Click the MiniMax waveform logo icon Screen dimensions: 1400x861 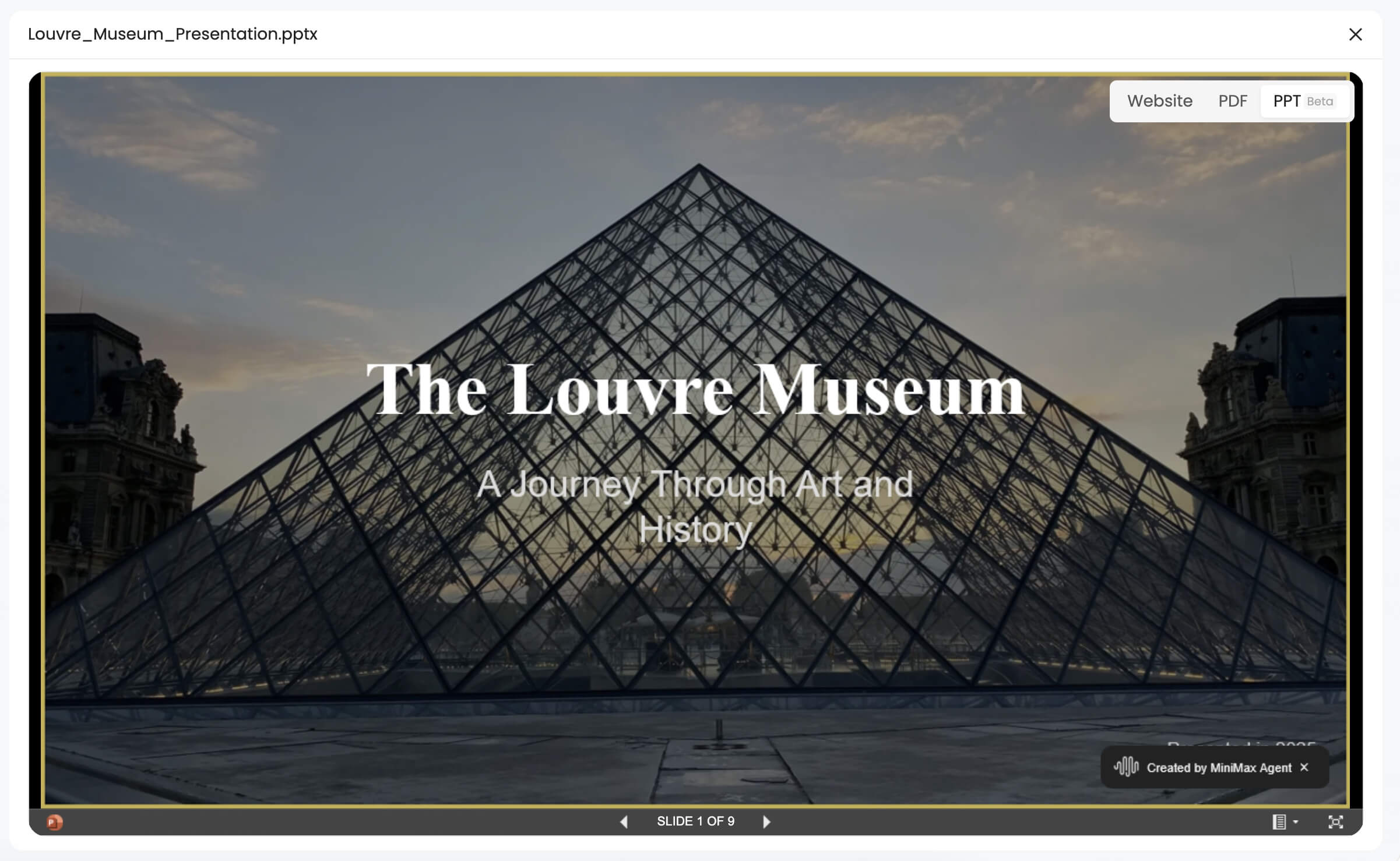click(x=1126, y=767)
